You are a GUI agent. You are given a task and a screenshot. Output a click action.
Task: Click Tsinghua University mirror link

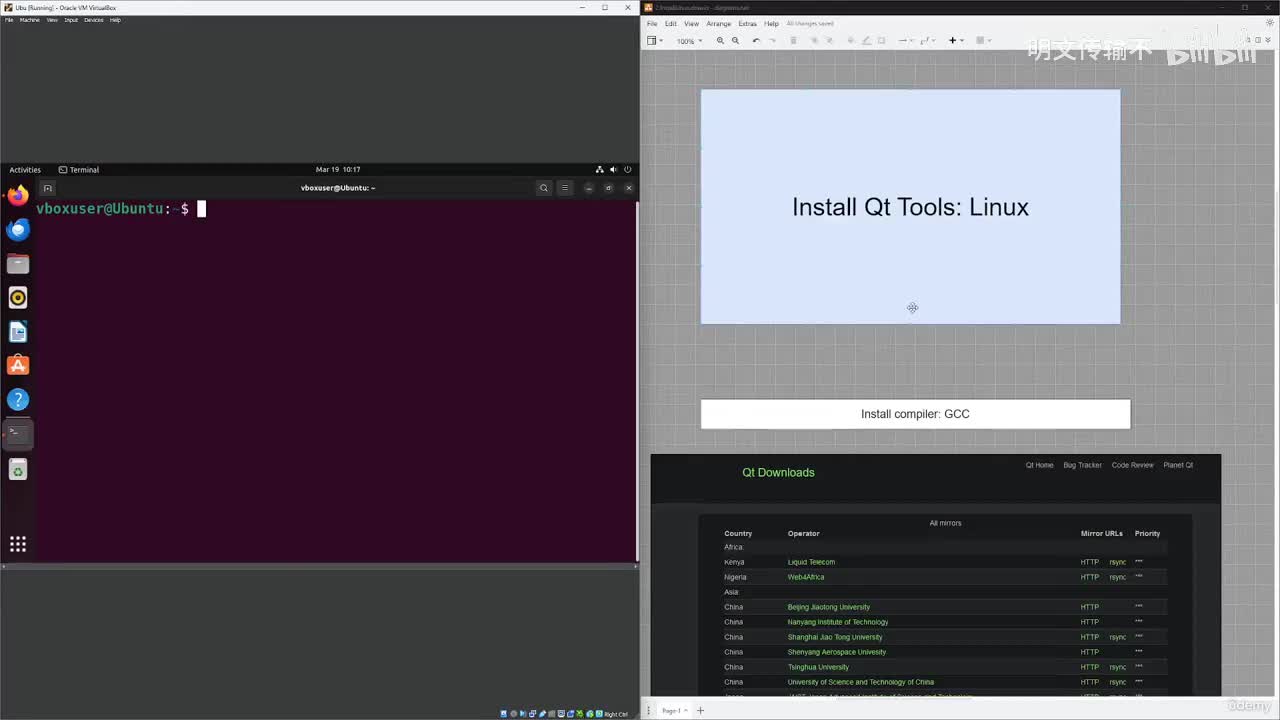pos(818,667)
